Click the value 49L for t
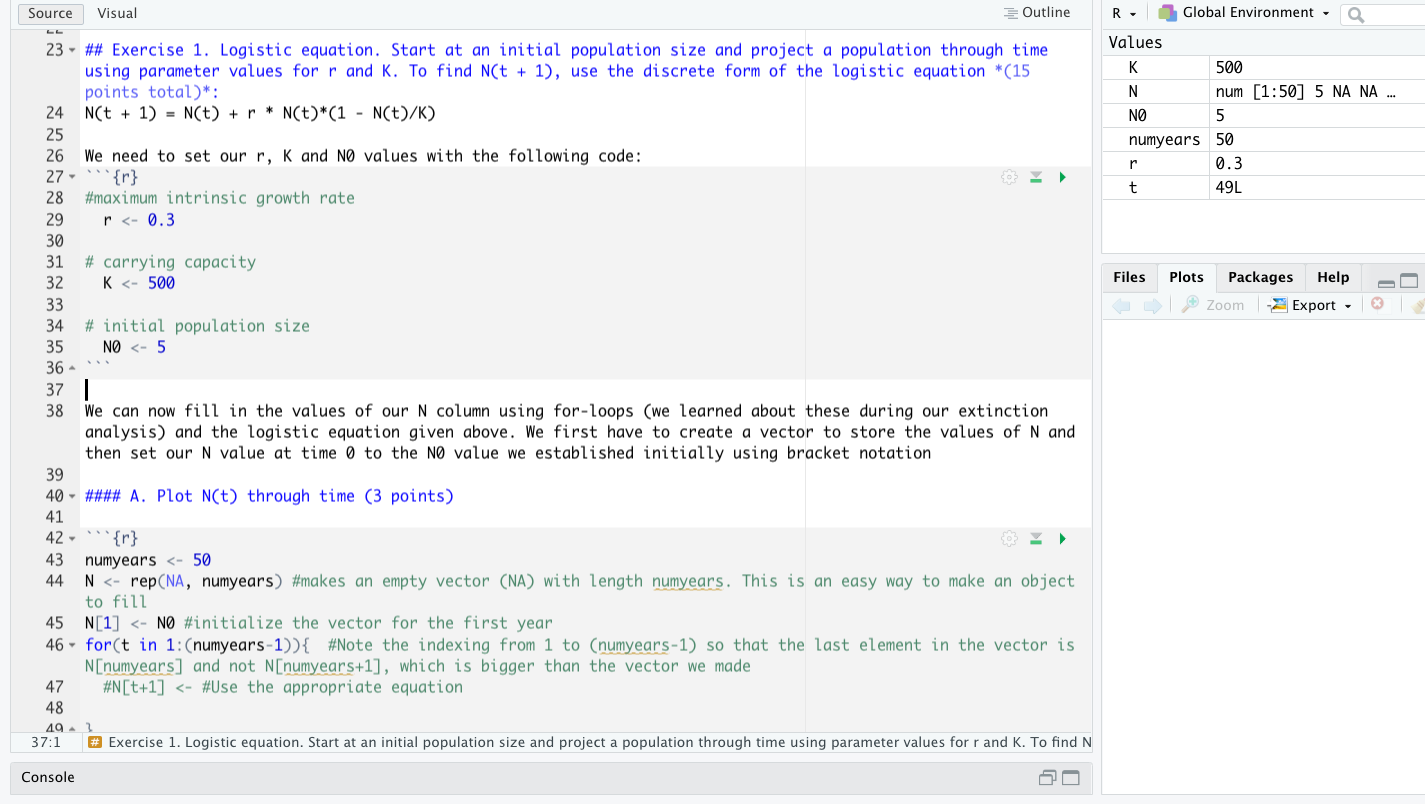Image resolution: width=1425 pixels, height=804 pixels. (1229, 187)
